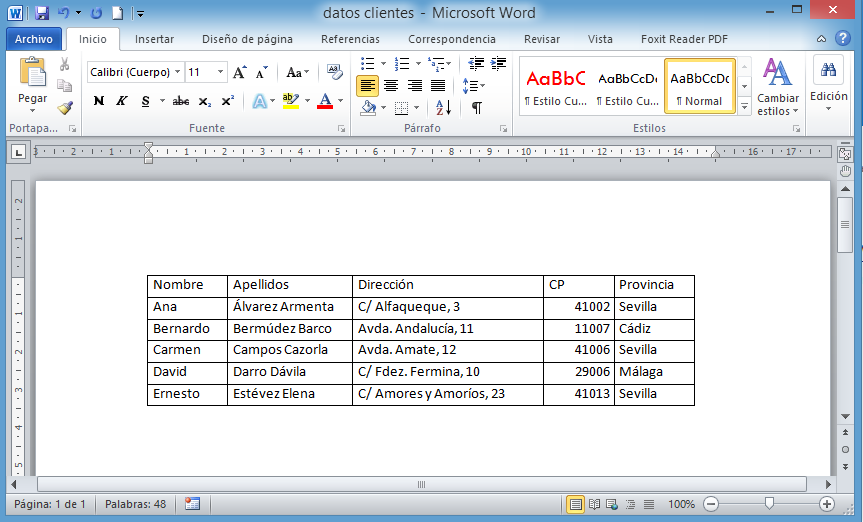Screen dimensions: 863x522
Task: Click the Text Effects glowing A icon
Action: [x=260, y=101]
